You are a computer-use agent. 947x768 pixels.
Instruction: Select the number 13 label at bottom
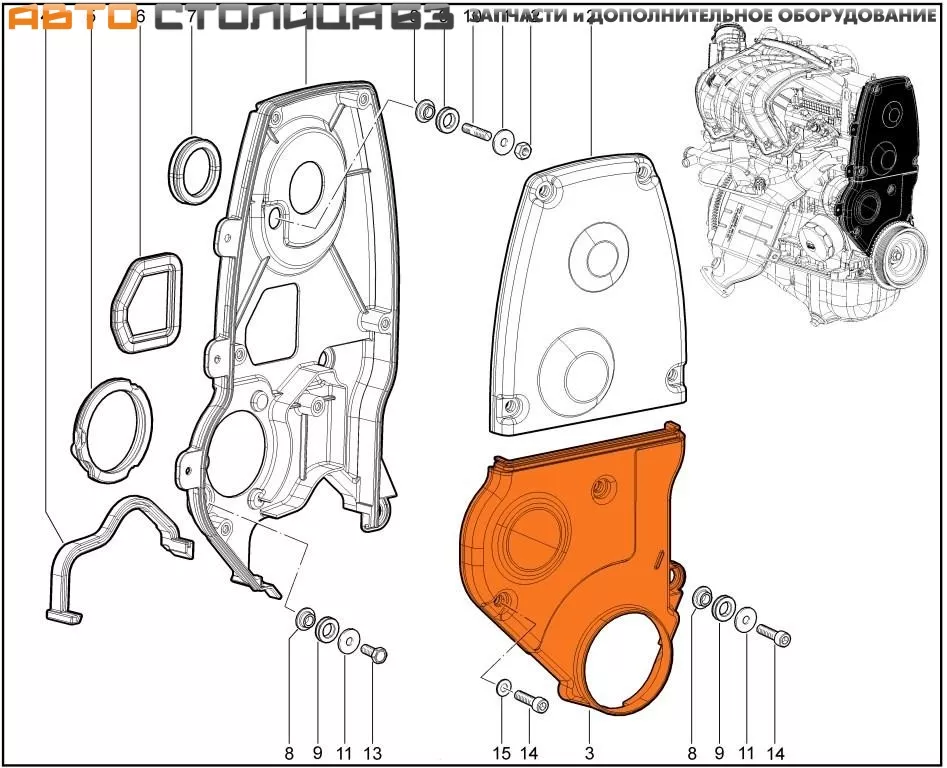point(373,752)
